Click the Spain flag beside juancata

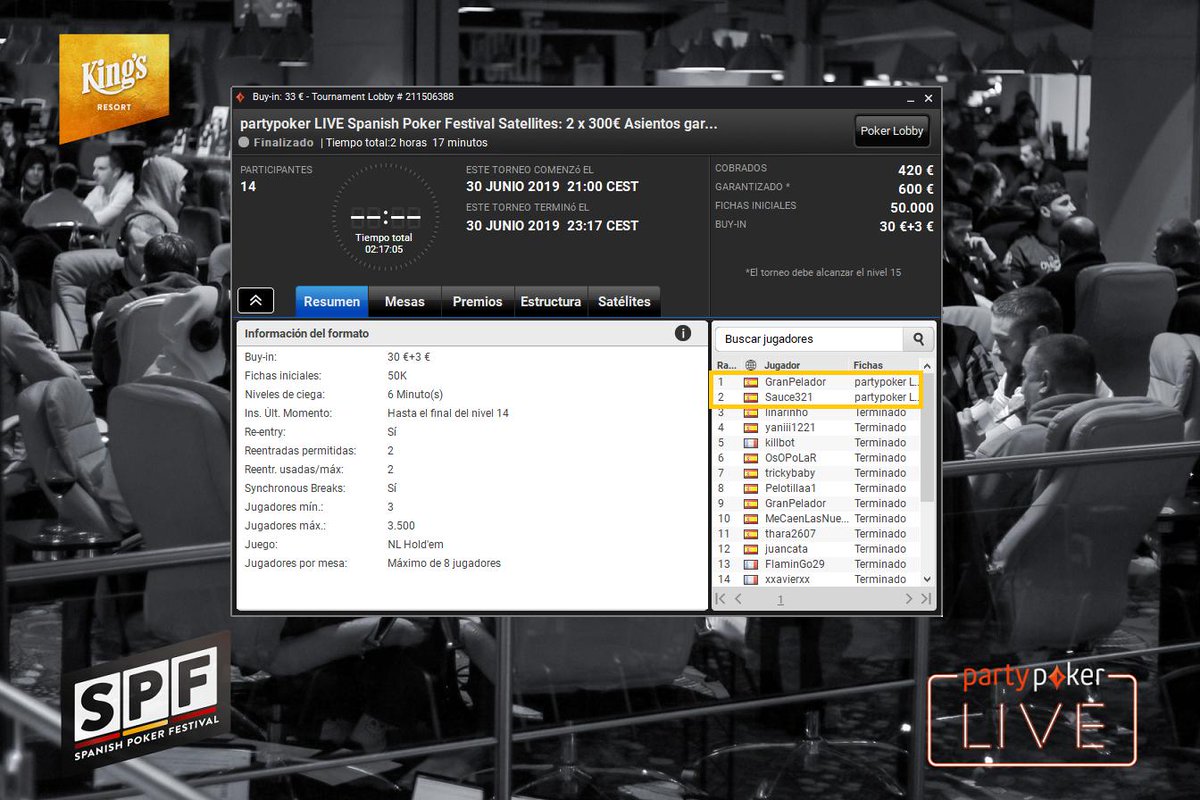coord(751,549)
